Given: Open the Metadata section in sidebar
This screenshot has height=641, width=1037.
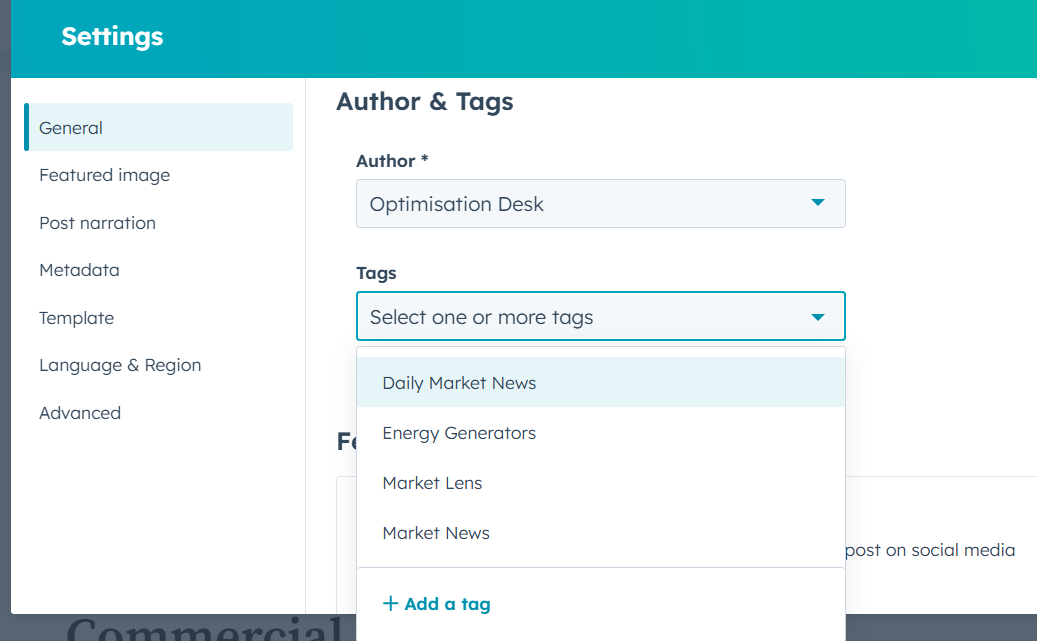Looking at the screenshot, I should point(79,270).
